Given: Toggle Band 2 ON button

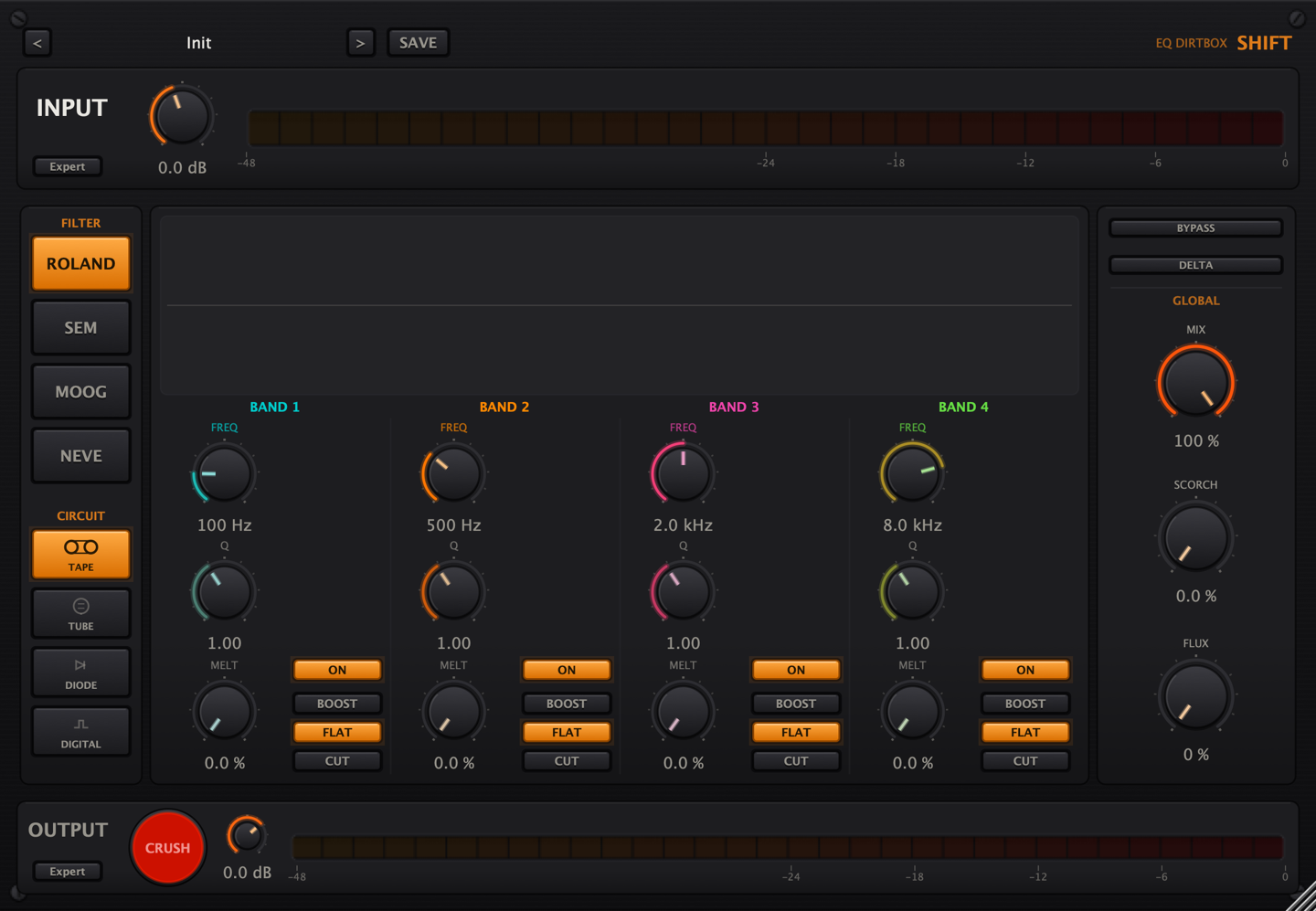Looking at the screenshot, I should pyautogui.click(x=567, y=670).
